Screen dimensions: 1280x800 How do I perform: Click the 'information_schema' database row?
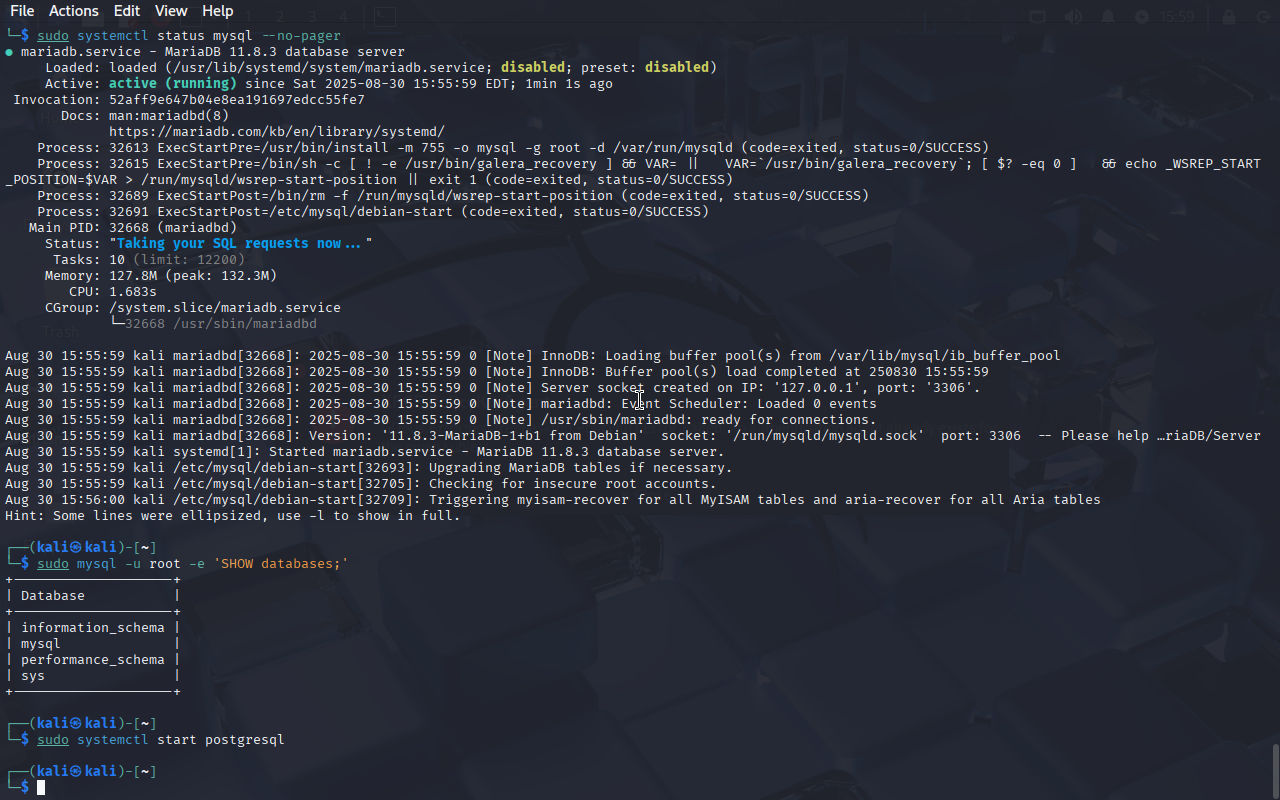[93, 628]
